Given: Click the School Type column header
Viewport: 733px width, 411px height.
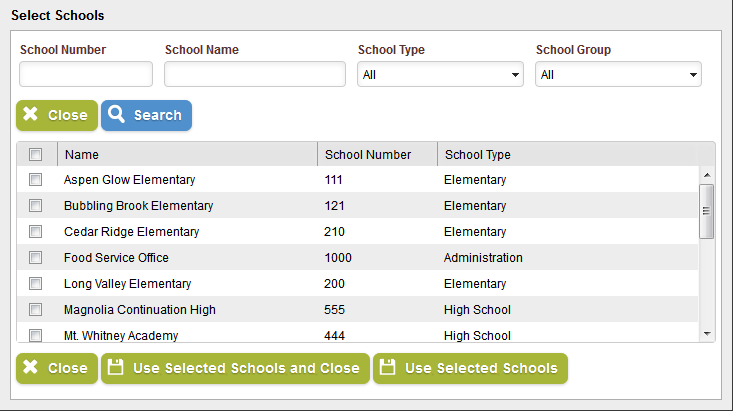Looking at the screenshot, I should coord(478,155).
